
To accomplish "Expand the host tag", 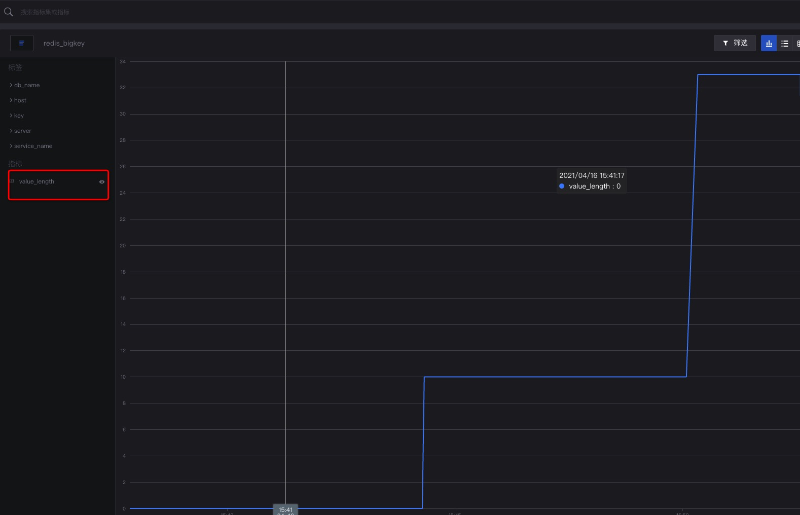I will tap(18, 101).
